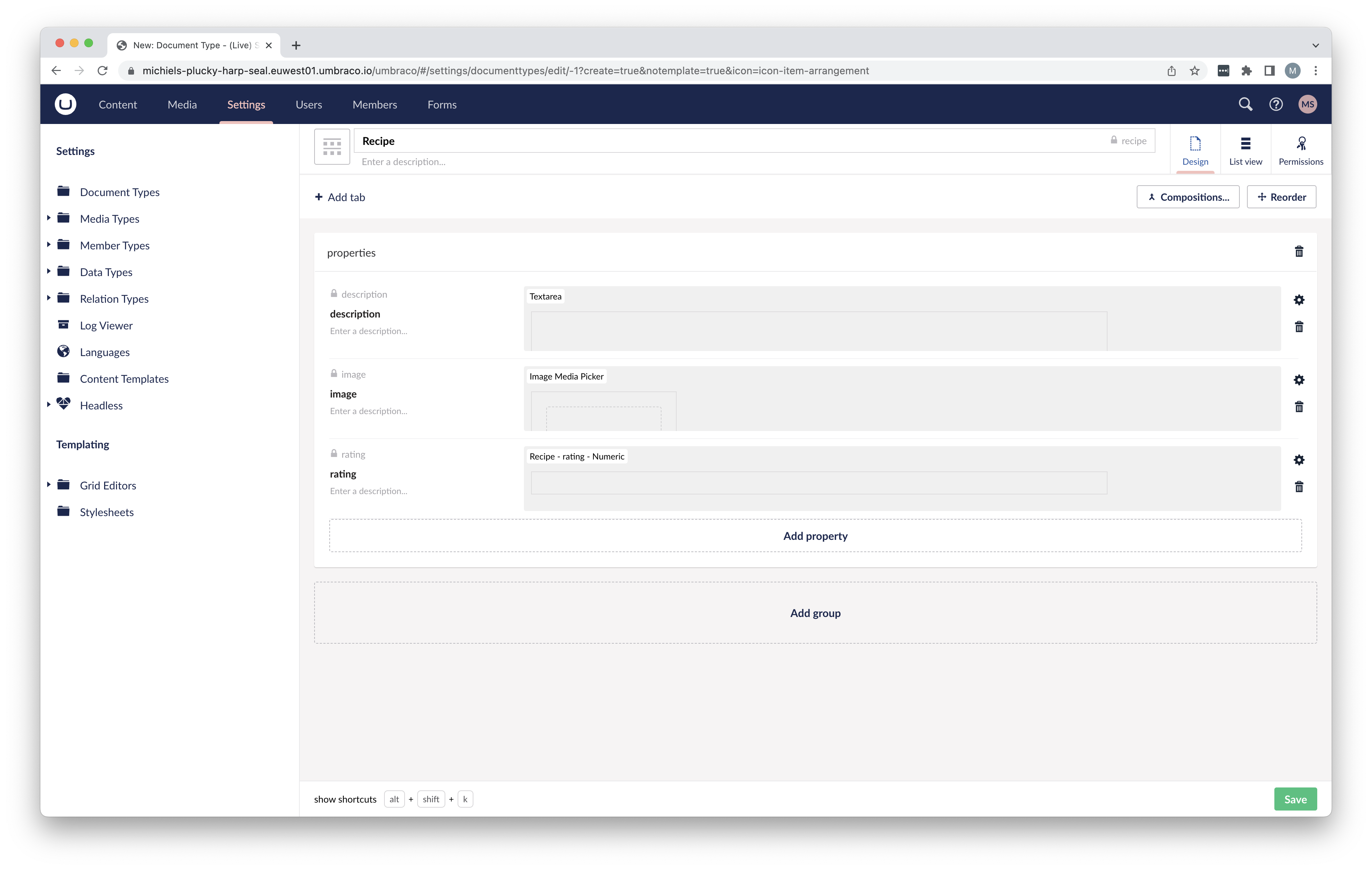Click the Languages globe icon
Image resolution: width=1372 pixels, height=870 pixels.
(x=63, y=351)
